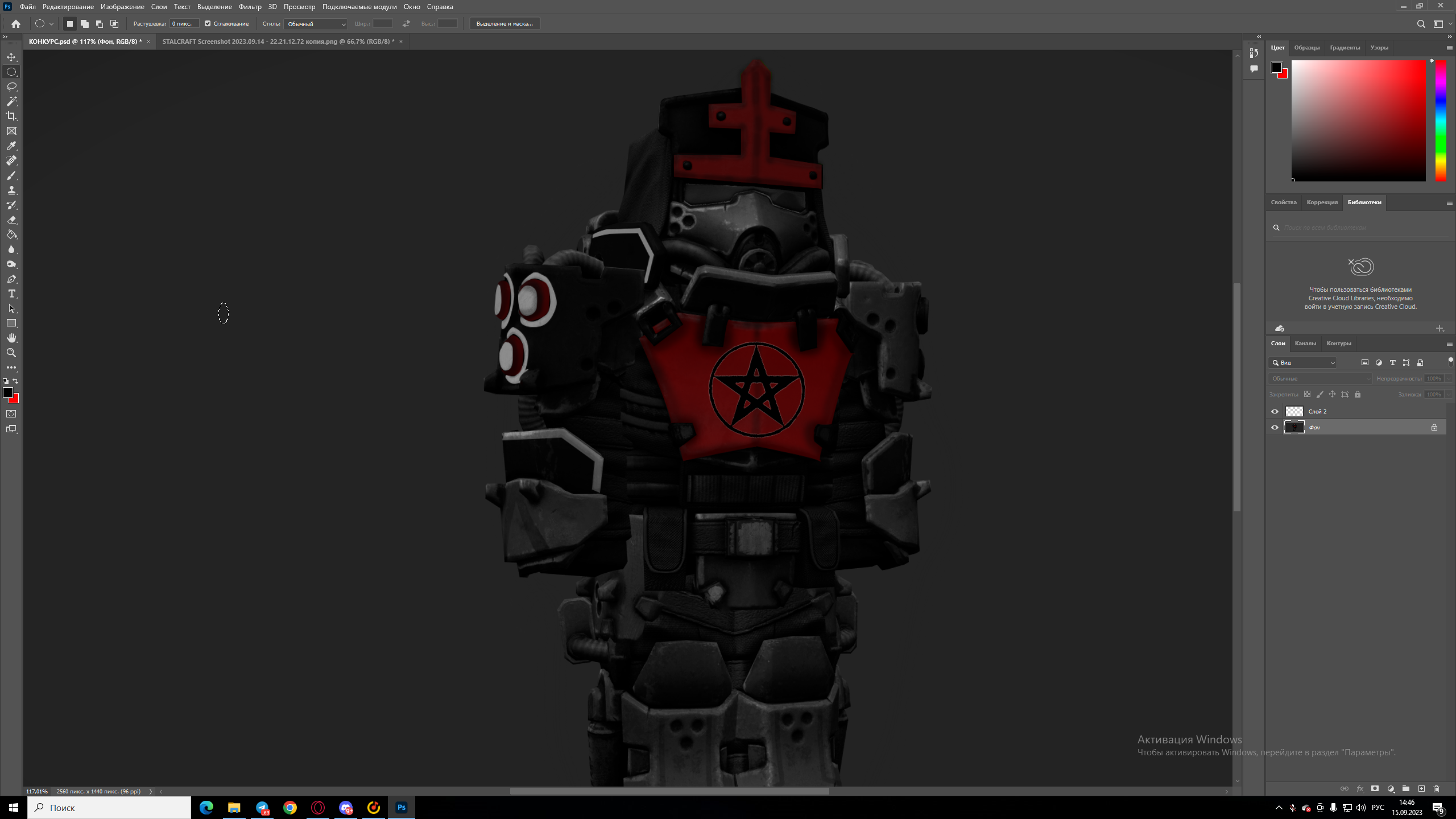Screen dimensions: 1456x819
Task: Go to Photoshop Home screen icon
Action: click(x=16, y=24)
